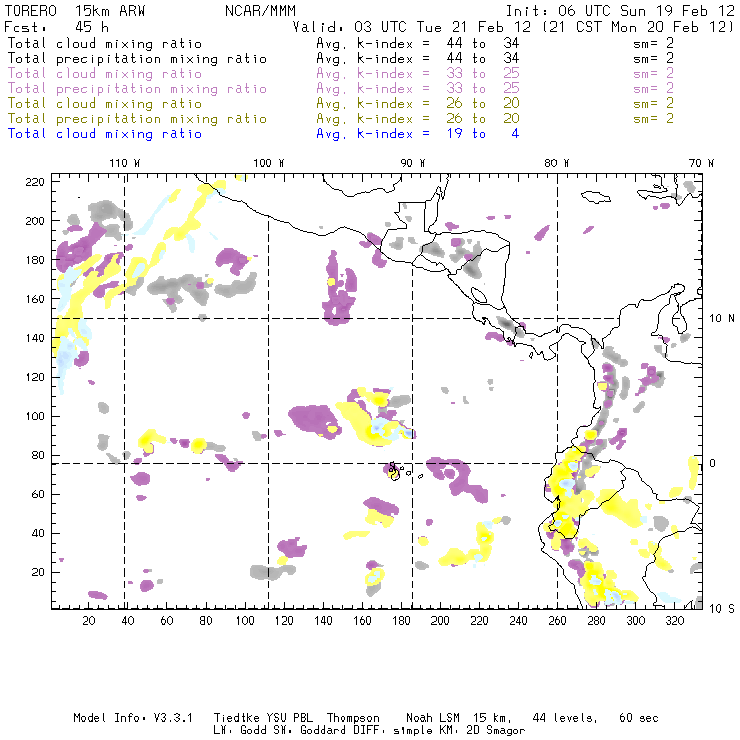This screenshot has width=740, height=740.
Task: Click 'Avg. k-index = 26 to 20' on olive precipitation row
Action: click(418, 119)
